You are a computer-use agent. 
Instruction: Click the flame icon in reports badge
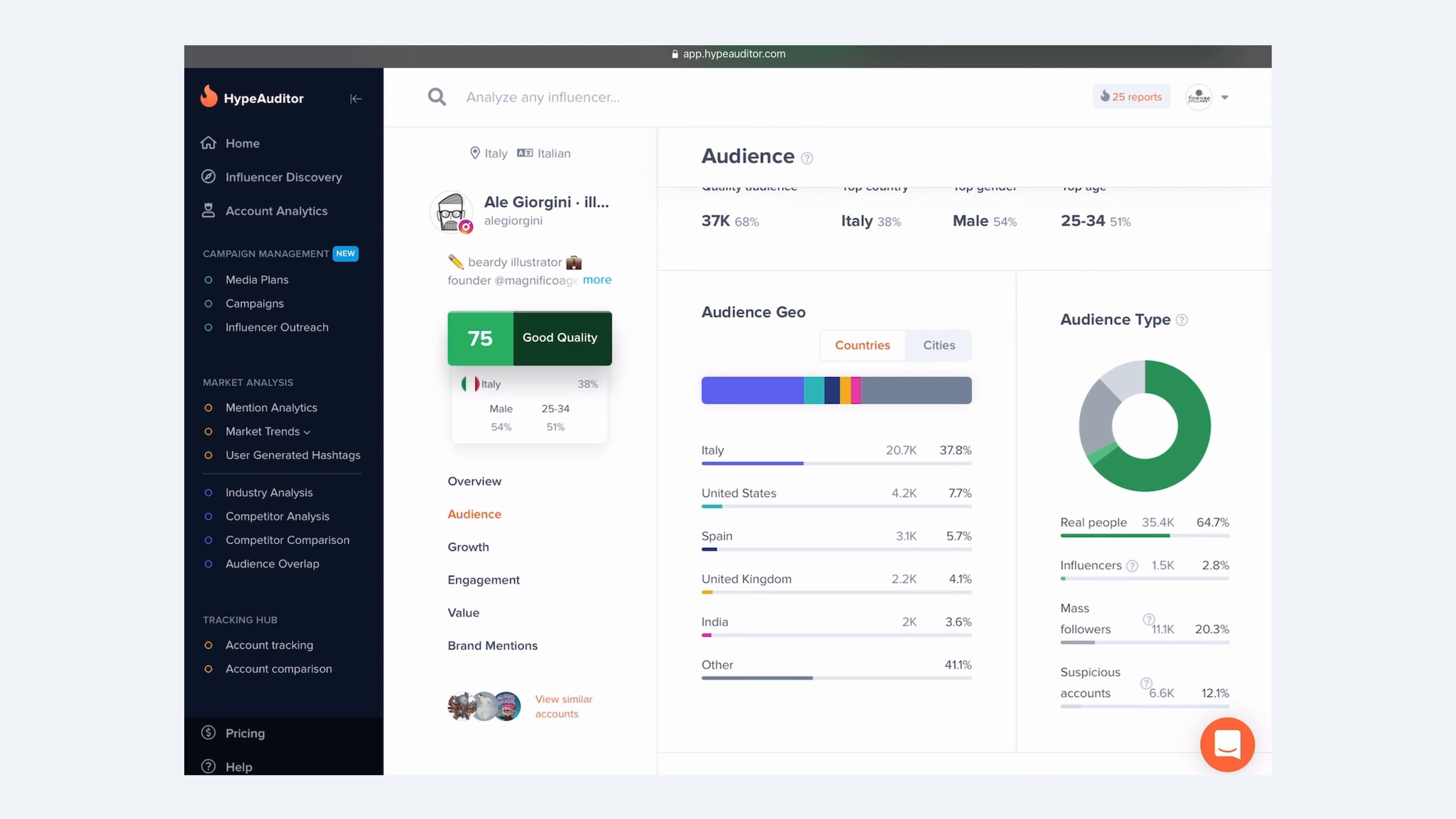pos(1105,96)
